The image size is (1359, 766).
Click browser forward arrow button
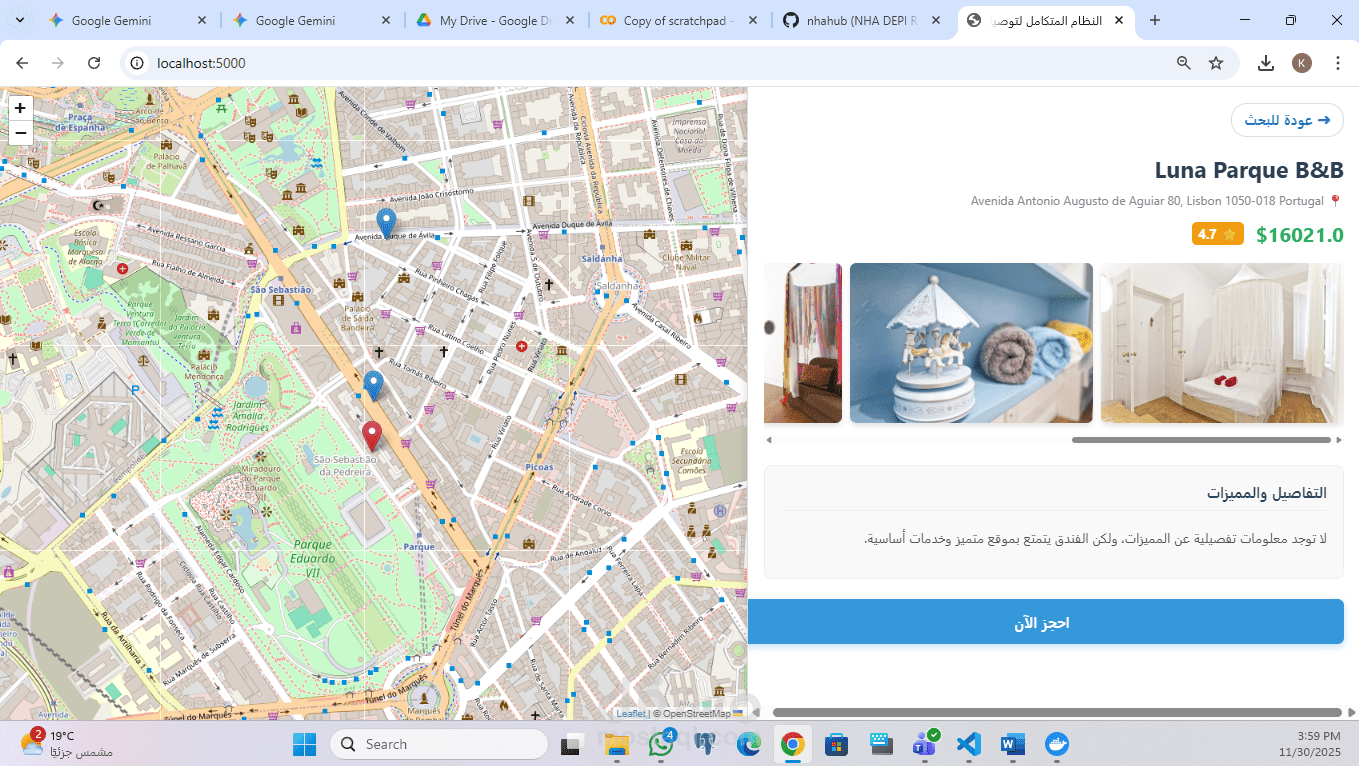58,63
